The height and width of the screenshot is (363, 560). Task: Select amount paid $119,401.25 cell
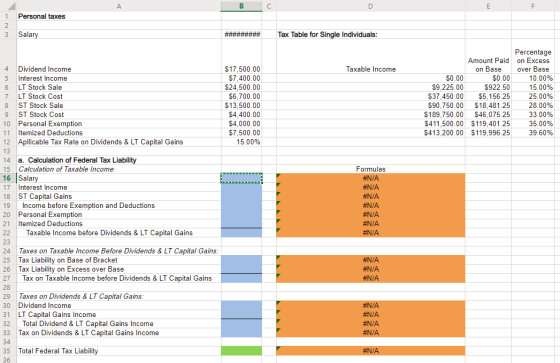(488, 124)
